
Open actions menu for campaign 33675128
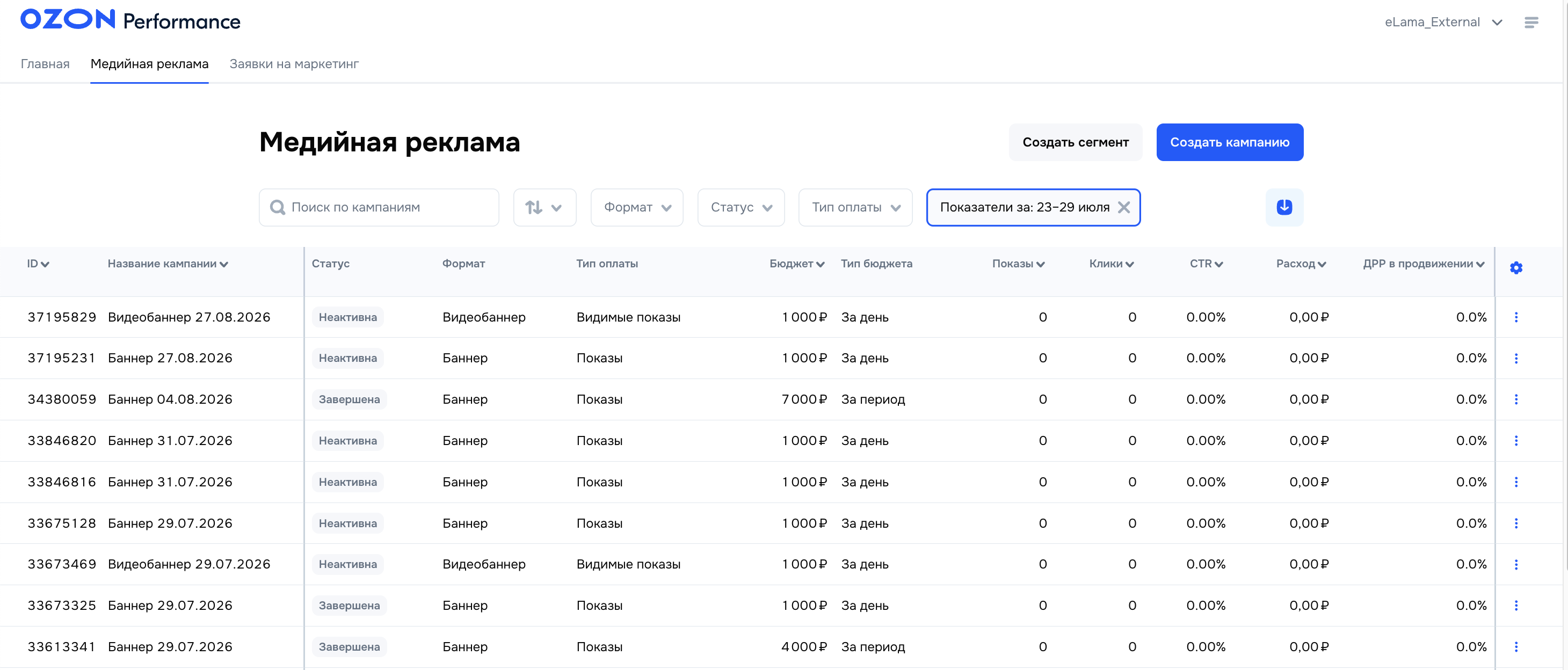tap(1516, 523)
